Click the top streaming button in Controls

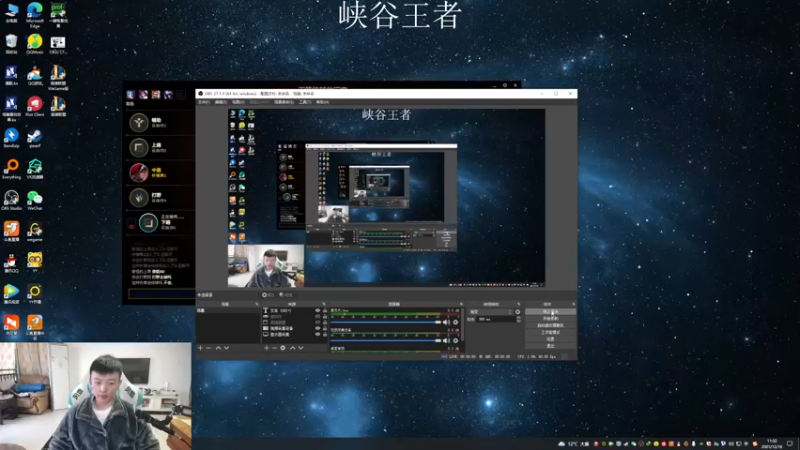point(550,311)
